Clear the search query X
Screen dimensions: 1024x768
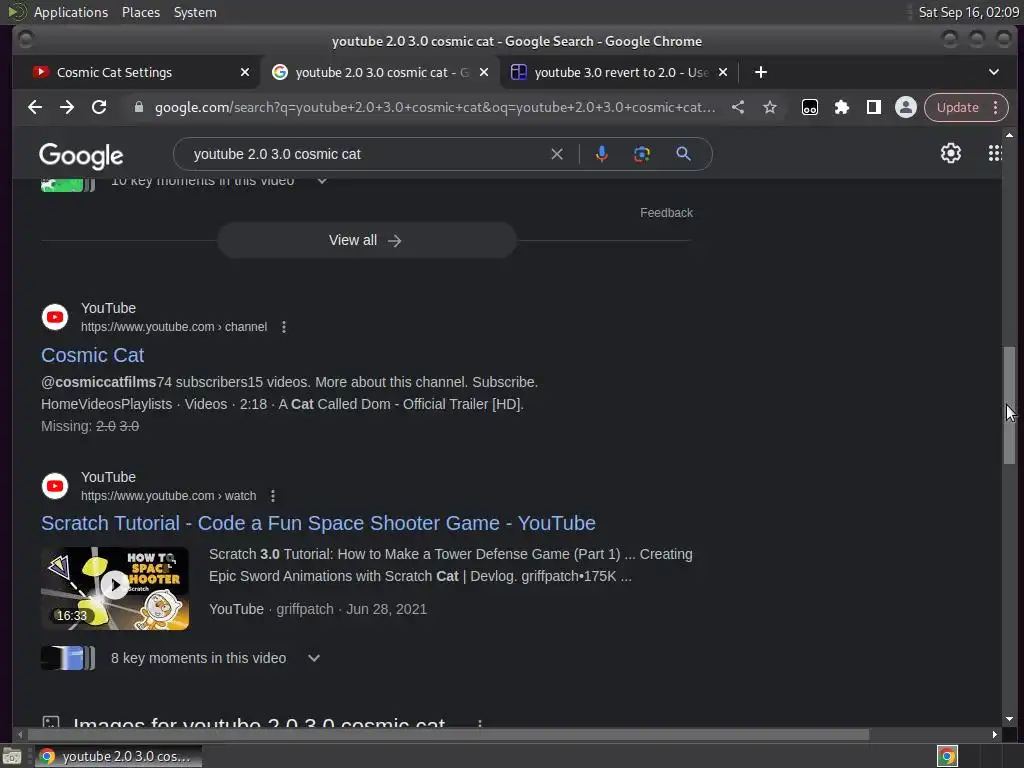coord(557,154)
